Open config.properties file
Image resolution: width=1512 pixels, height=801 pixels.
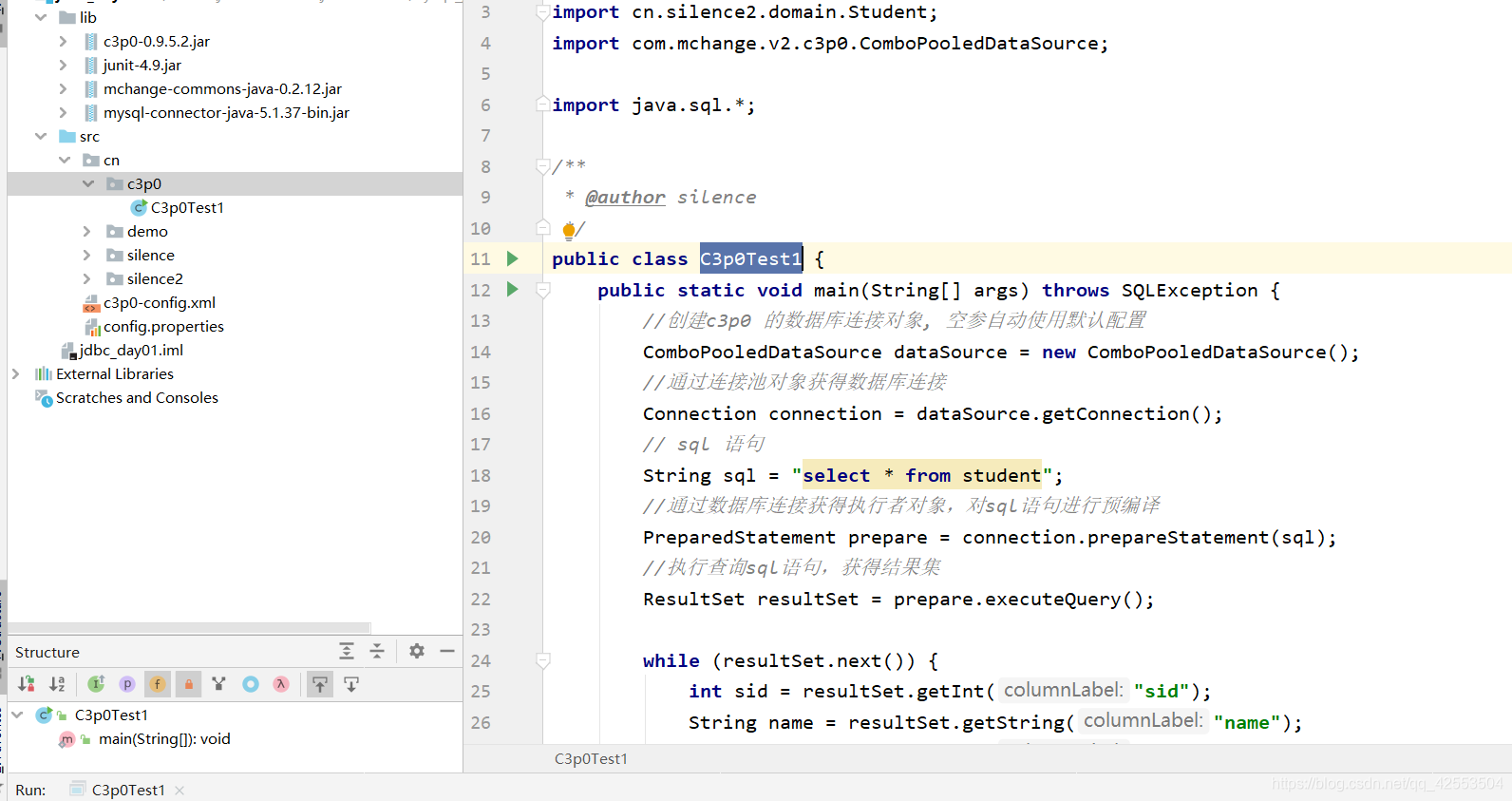163,326
